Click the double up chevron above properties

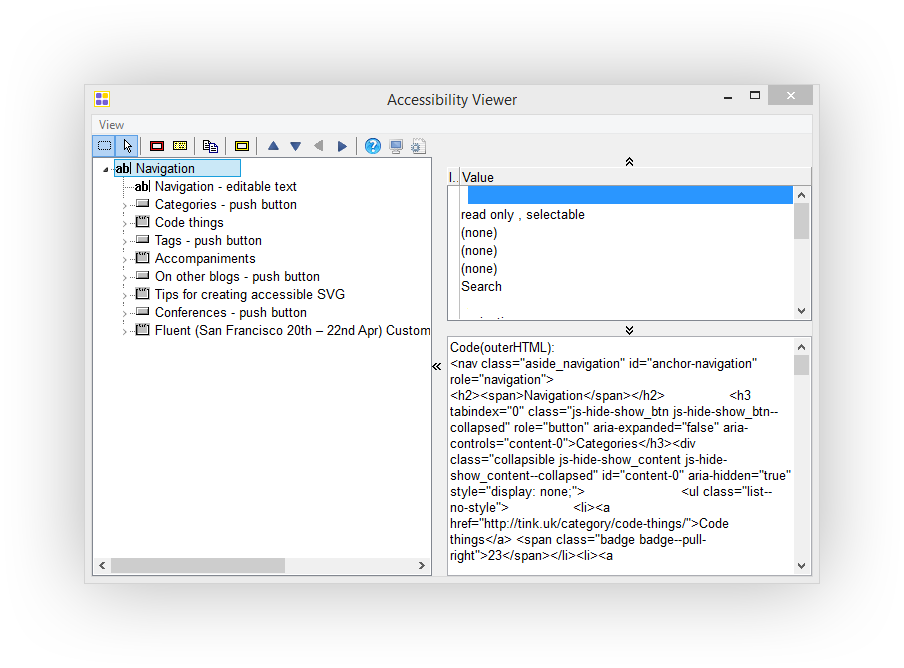click(630, 162)
